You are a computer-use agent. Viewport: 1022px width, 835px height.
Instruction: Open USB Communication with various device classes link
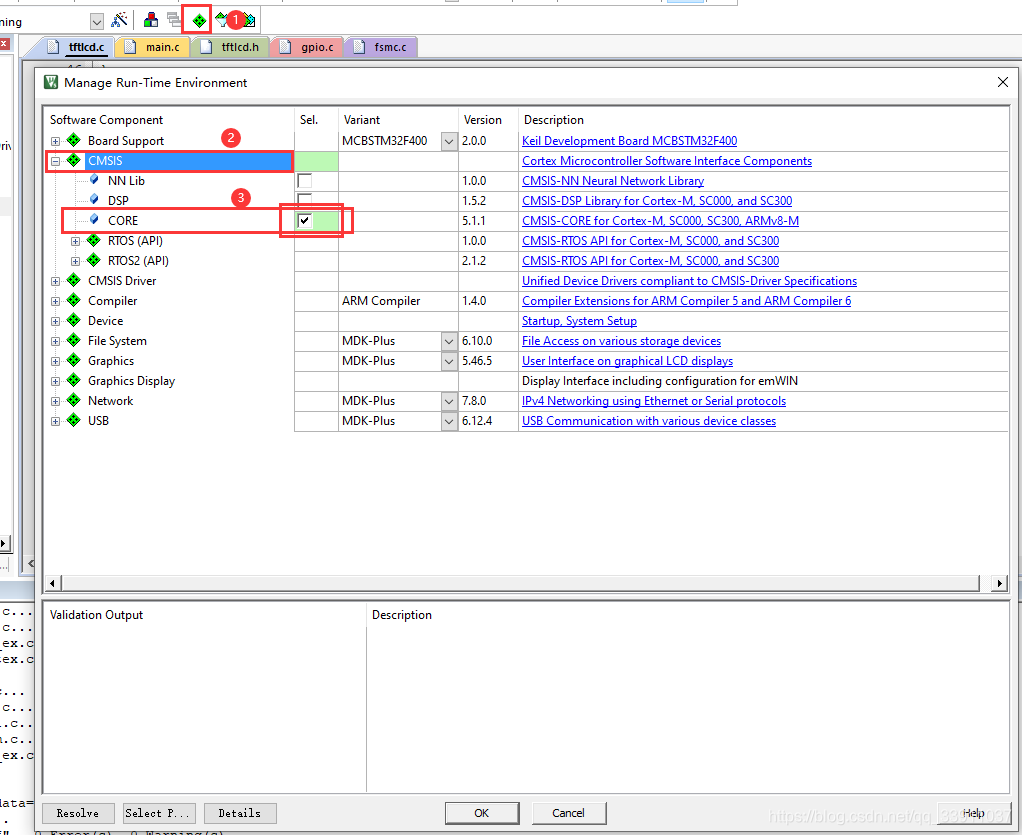(x=649, y=421)
